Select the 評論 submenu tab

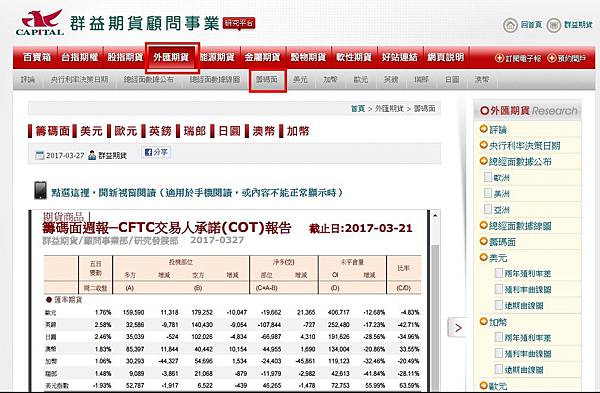pyautogui.click(x=28, y=80)
